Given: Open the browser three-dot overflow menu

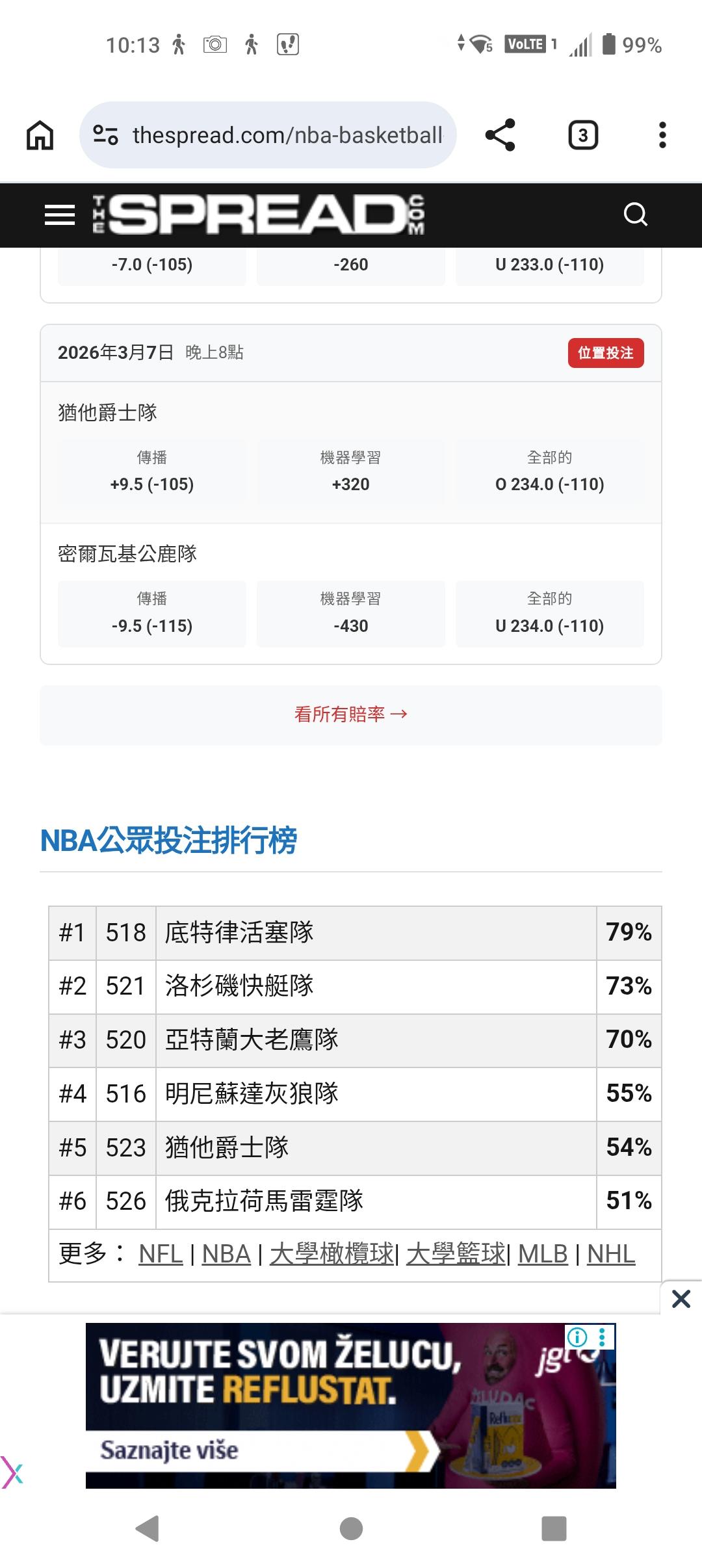Looking at the screenshot, I should (x=662, y=135).
